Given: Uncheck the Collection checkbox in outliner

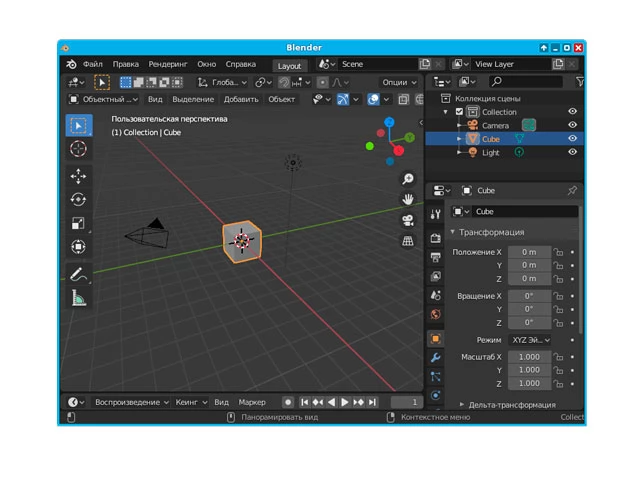Looking at the screenshot, I should 459,112.
